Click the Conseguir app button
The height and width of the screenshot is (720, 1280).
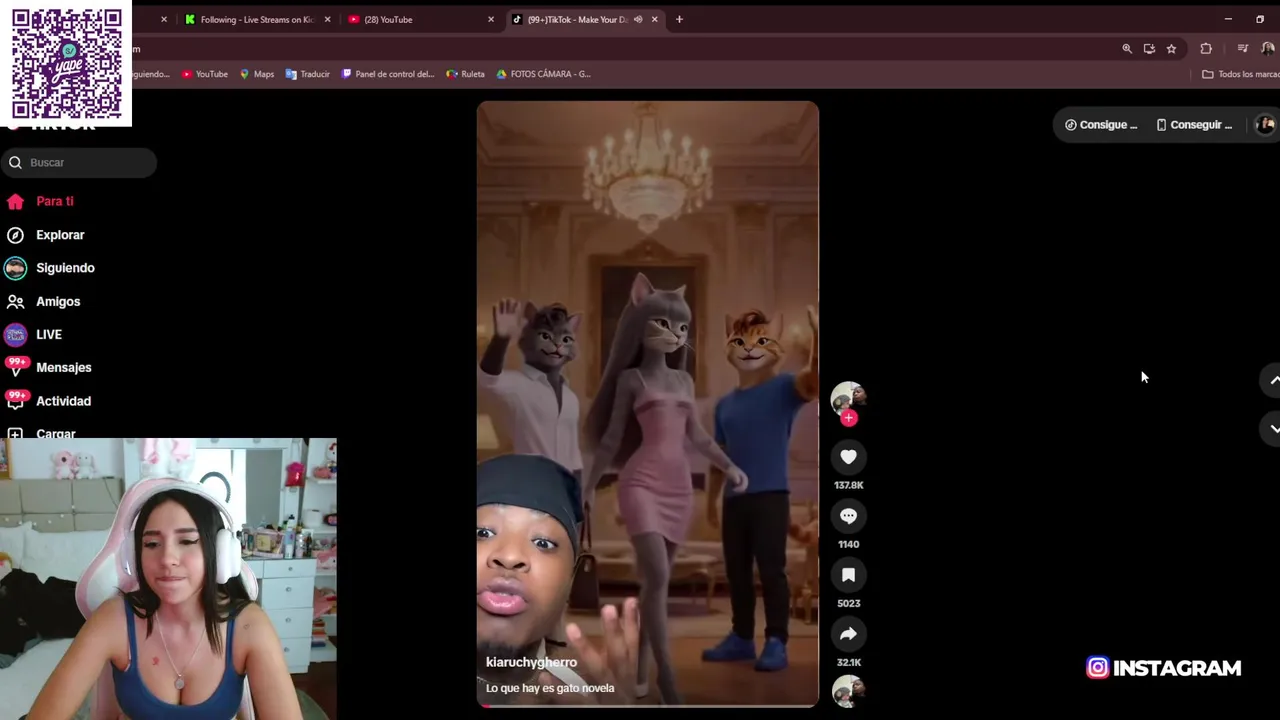point(1193,125)
